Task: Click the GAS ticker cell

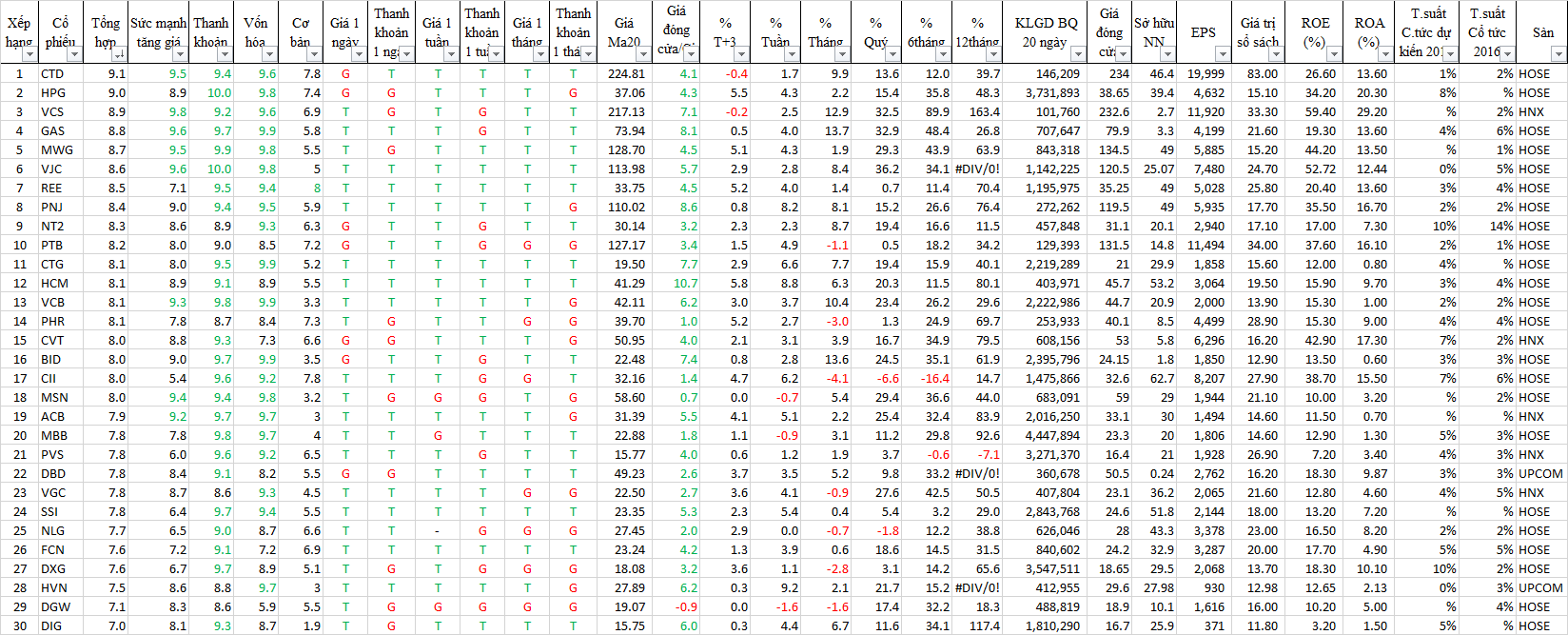Action: pyautogui.click(x=62, y=130)
